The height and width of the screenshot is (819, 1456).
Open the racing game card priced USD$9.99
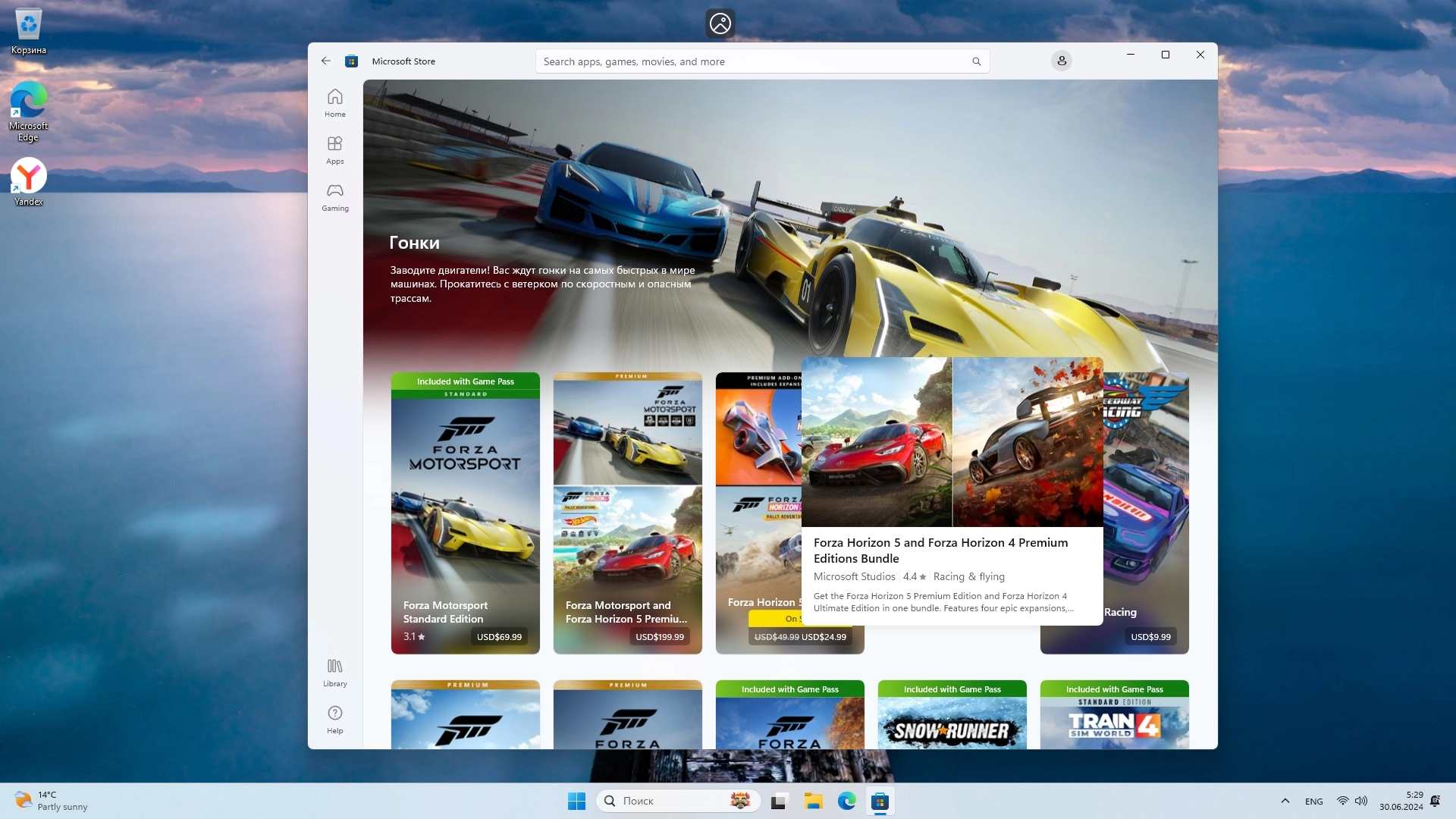(1145, 531)
